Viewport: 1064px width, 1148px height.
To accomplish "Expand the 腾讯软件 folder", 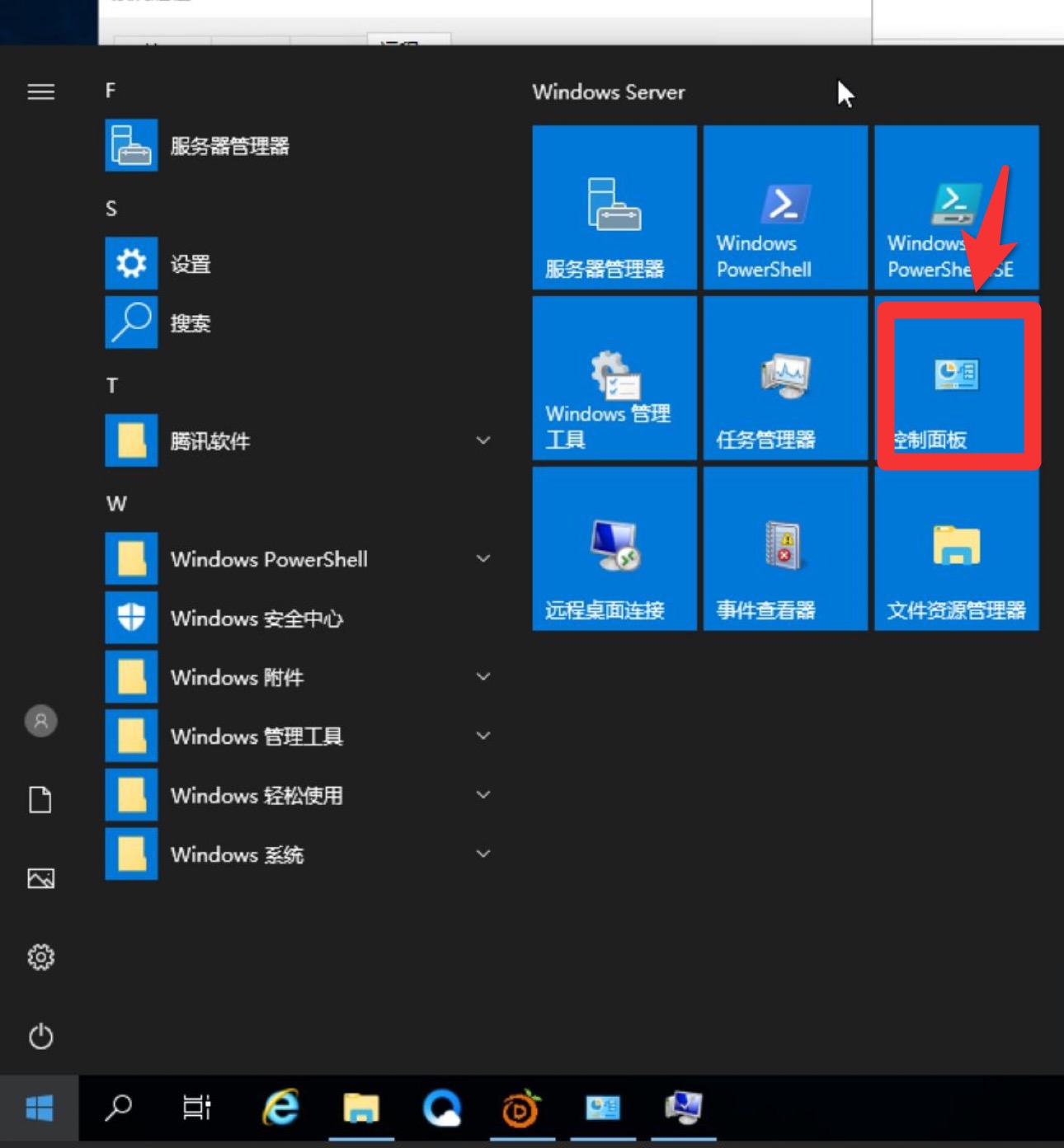I will 301,440.
